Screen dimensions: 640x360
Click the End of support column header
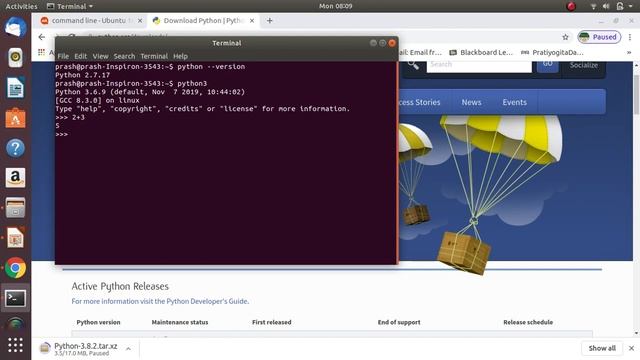[x=399, y=322]
